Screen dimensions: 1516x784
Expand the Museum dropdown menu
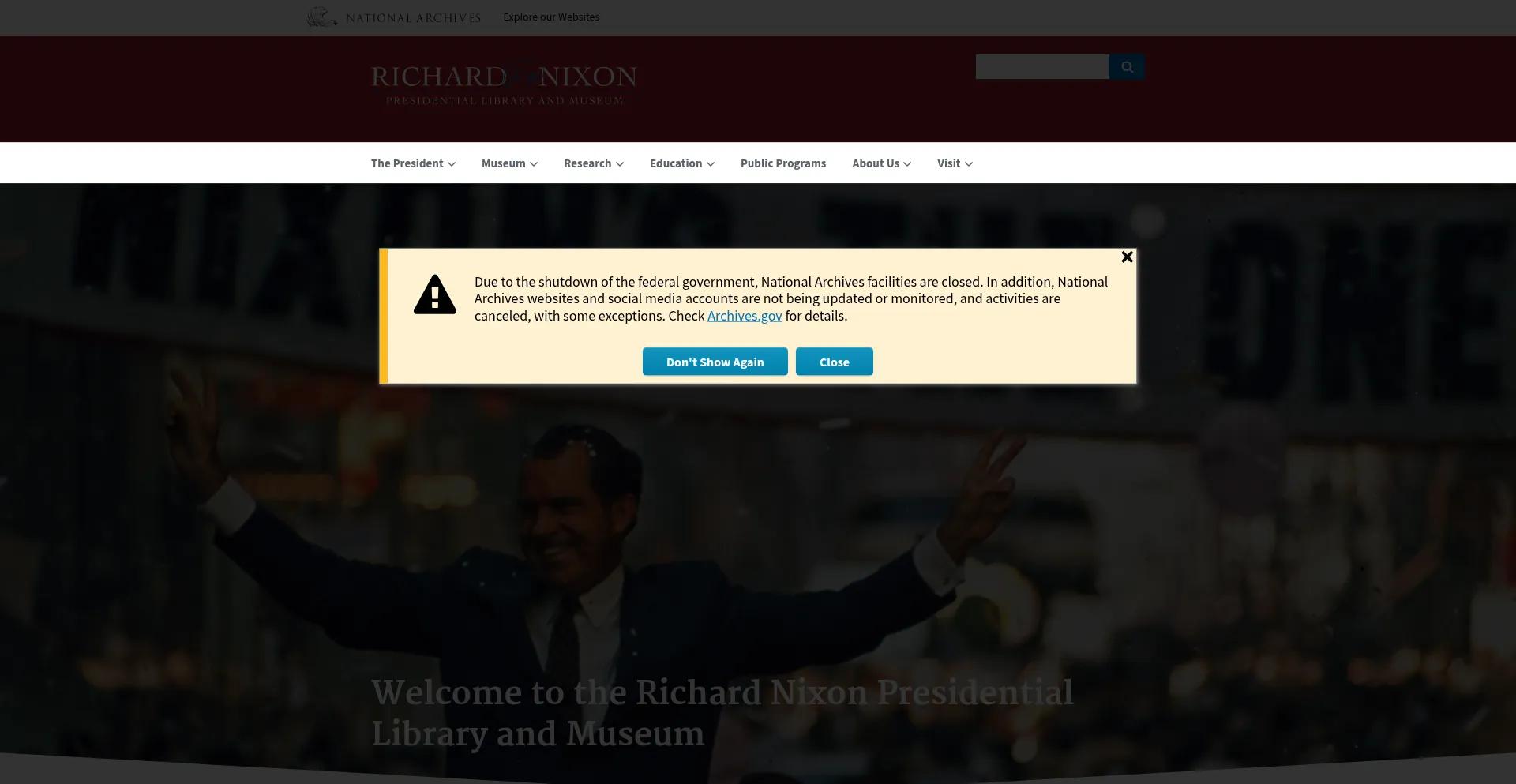[509, 163]
